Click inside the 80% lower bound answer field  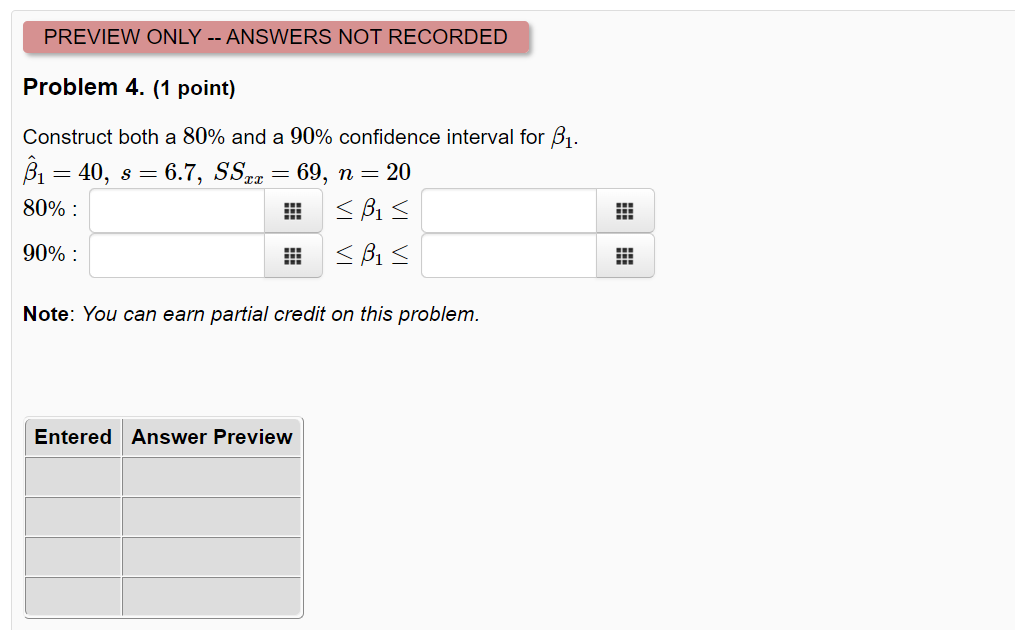click(x=175, y=210)
